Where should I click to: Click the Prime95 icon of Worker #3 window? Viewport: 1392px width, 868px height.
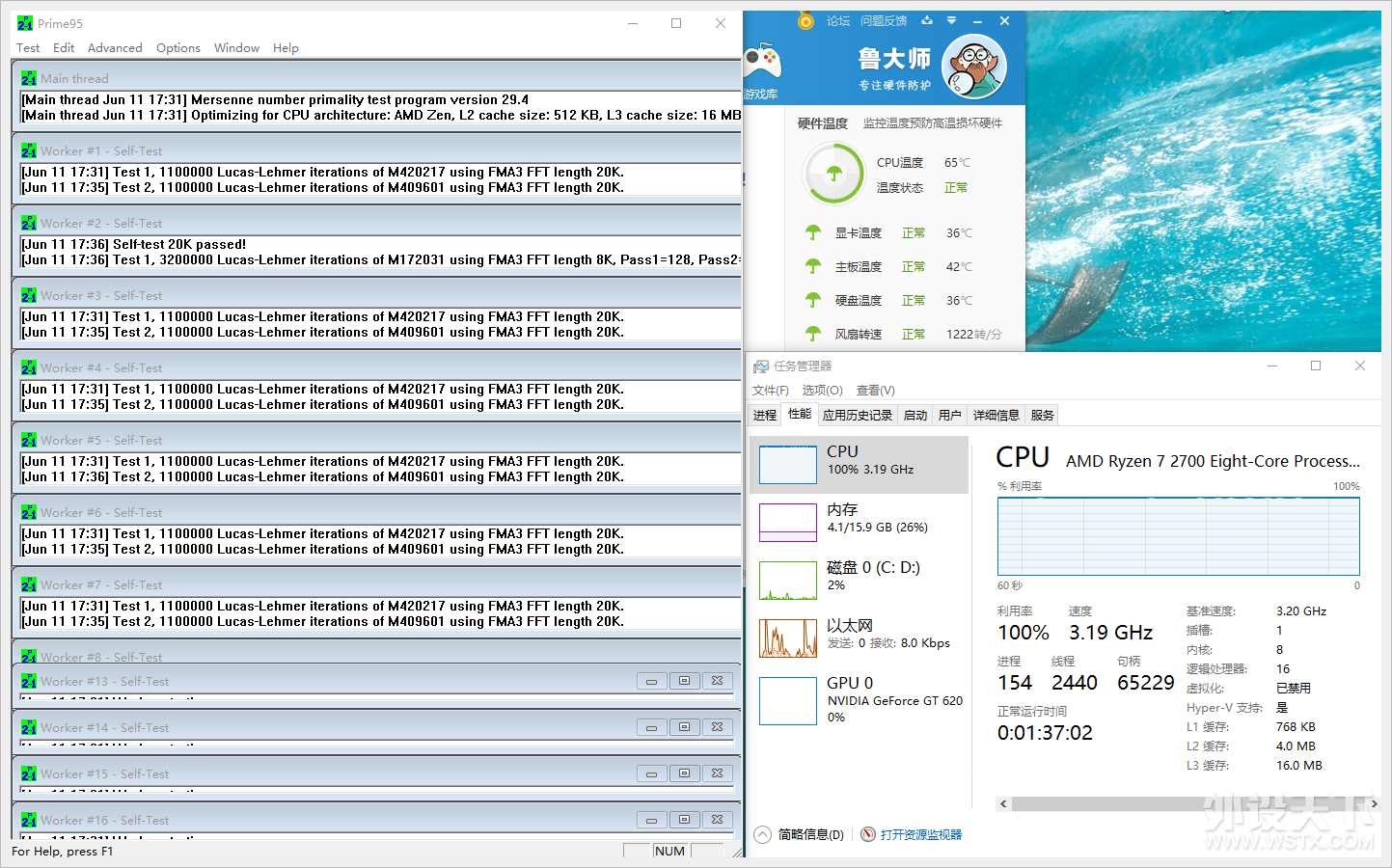point(29,295)
